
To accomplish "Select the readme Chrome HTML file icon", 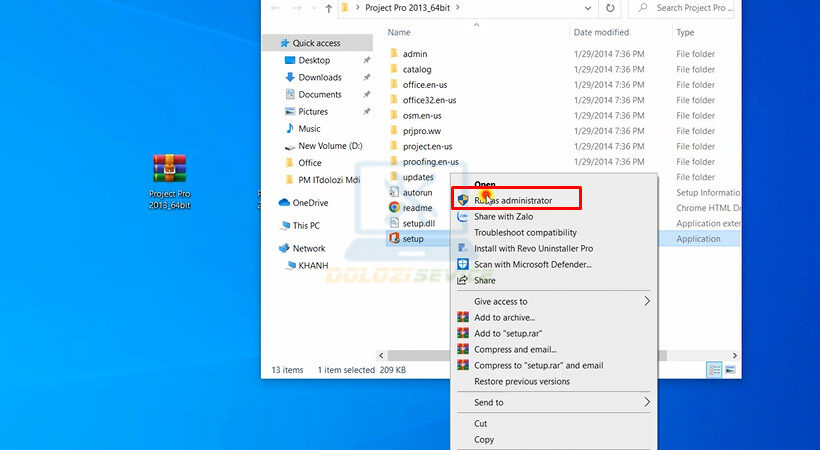I will (394, 208).
